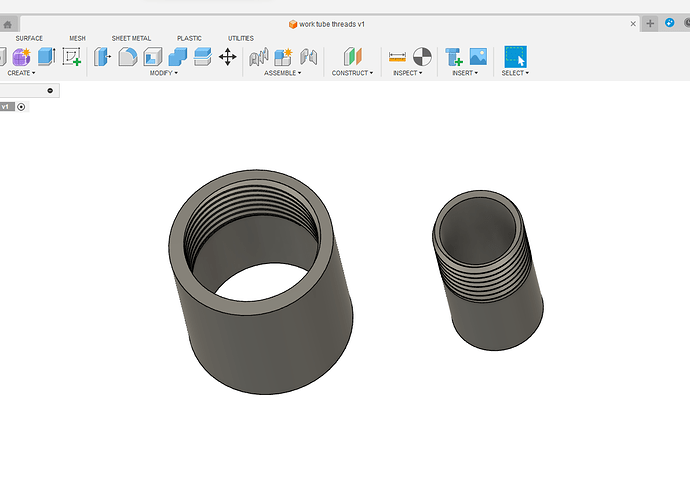The width and height of the screenshot is (690, 498).
Task: Open the Measure tool
Action: [x=397, y=57]
